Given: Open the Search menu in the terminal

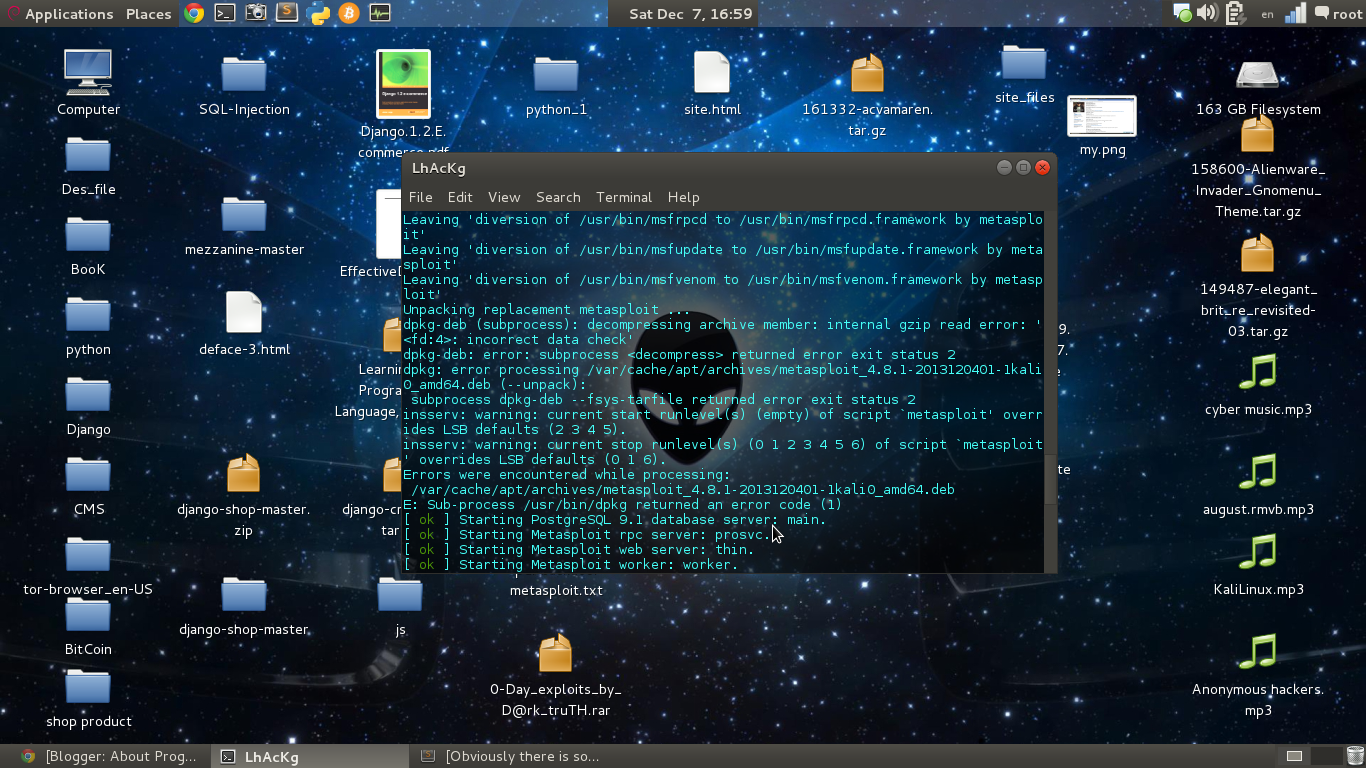Looking at the screenshot, I should 558,197.
